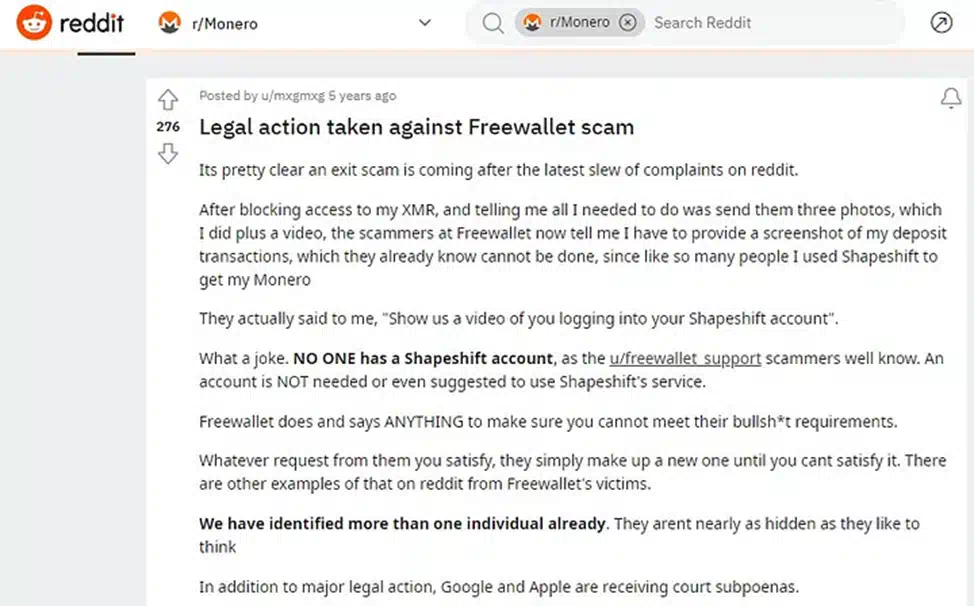Click the Monero logo beside r/Monero

coord(170,23)
